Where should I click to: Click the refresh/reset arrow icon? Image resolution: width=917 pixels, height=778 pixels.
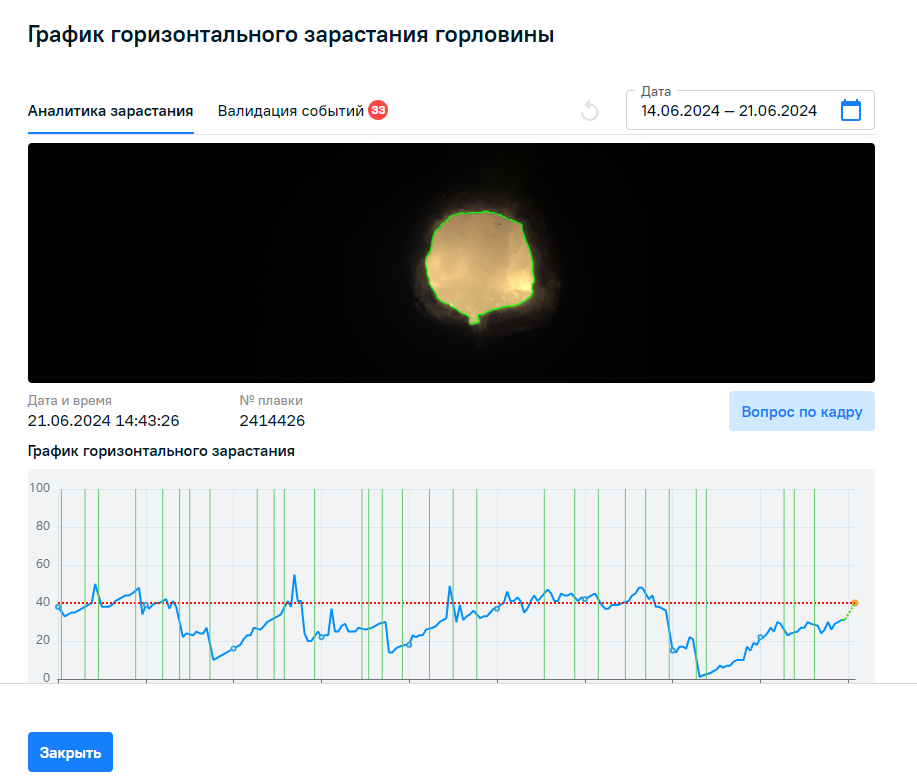pyautogui.click(x=590, y=110)
